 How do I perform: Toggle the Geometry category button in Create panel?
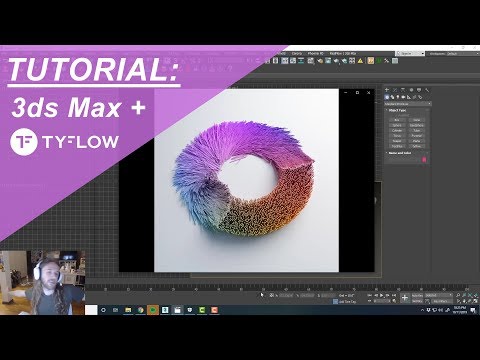pyautogui.click(x=387, y=97)
